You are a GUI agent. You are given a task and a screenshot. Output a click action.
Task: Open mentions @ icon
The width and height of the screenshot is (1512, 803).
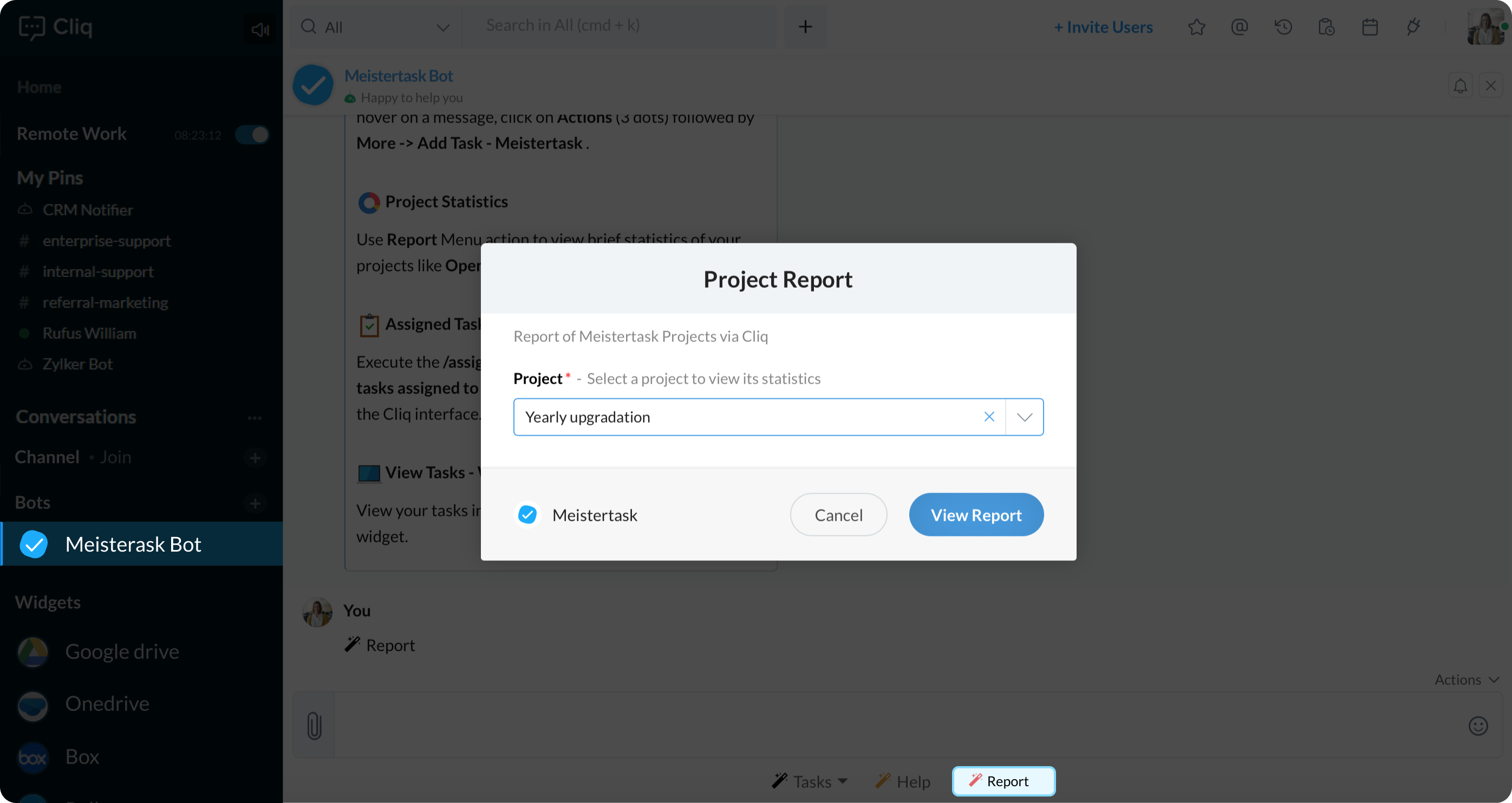click(x=1239, y=27)
